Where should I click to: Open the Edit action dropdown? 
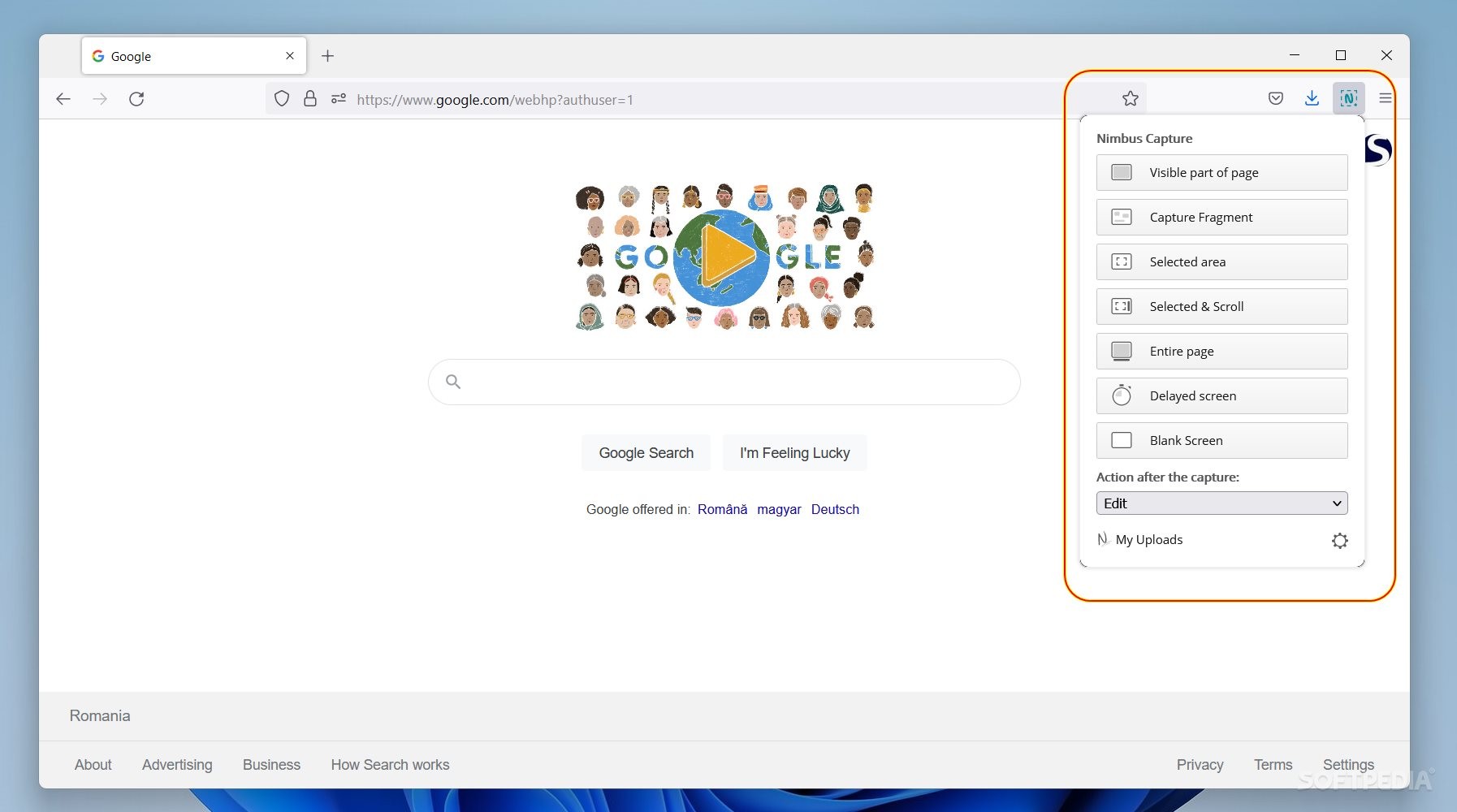[x=1221, y=503]
